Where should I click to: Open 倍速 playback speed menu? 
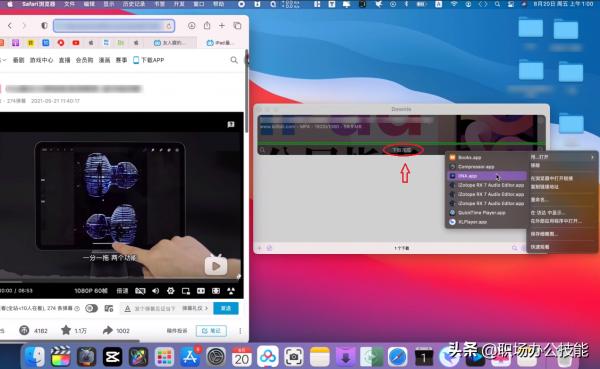[x=122, y=291]
